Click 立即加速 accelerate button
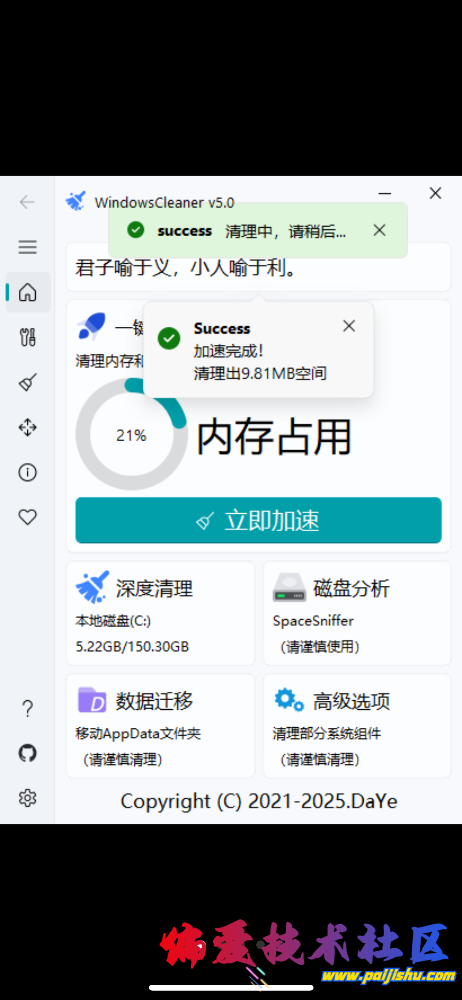 coord(258,520)
